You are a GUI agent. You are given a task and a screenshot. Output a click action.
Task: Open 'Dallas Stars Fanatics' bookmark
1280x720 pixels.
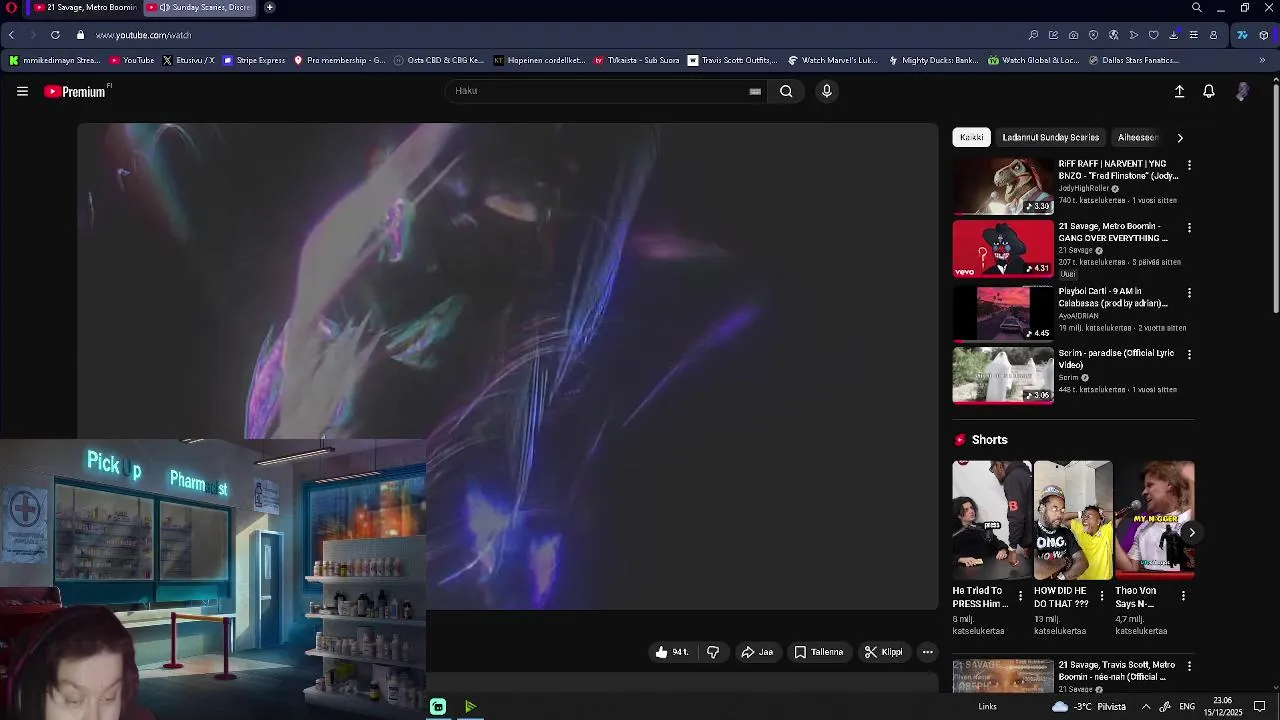coord(1133,60)
